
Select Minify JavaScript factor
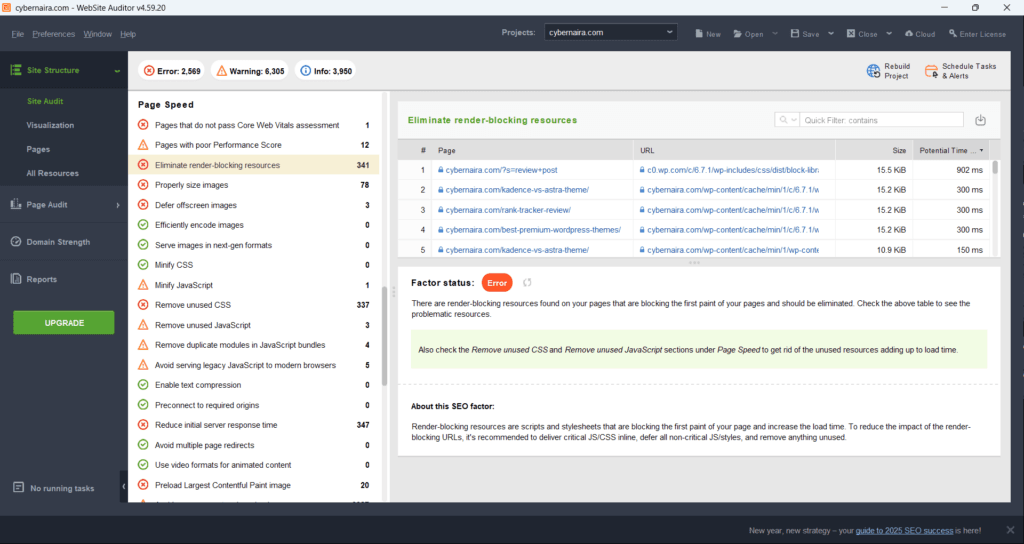(253, 285)
